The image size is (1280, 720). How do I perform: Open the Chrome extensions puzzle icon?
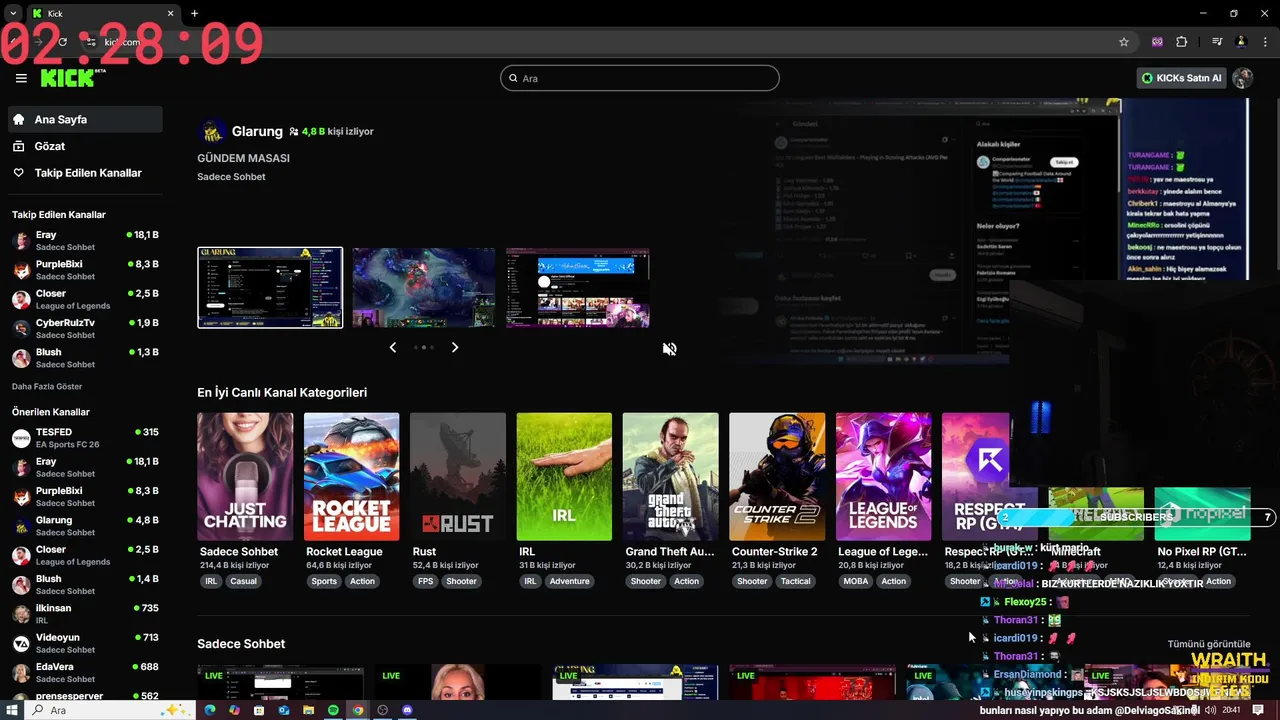point(1182,42)
